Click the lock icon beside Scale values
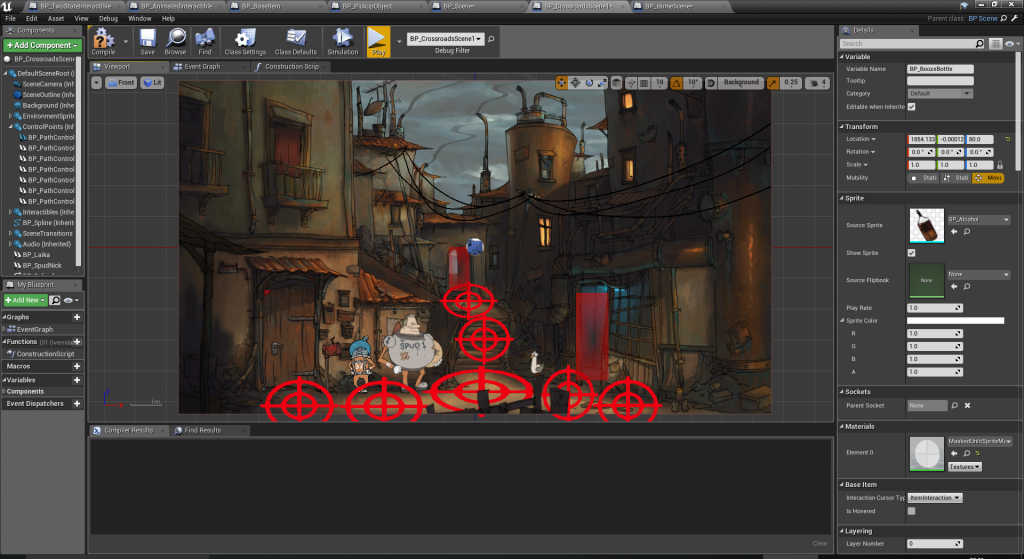 (x=1000, y=165)
